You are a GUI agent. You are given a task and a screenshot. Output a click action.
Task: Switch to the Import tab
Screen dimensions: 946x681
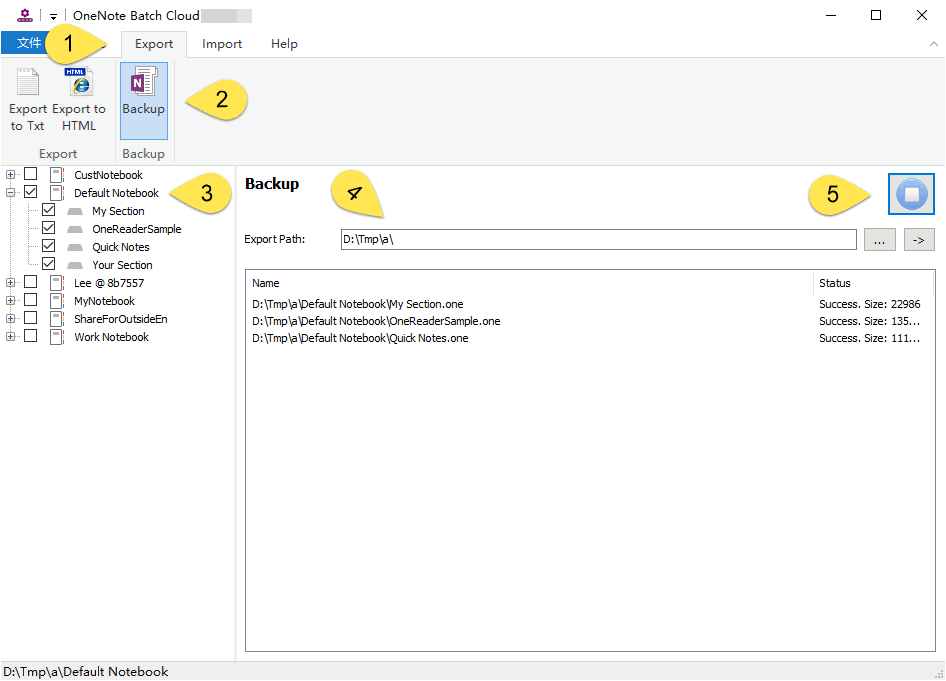click(x=222, y=44)
